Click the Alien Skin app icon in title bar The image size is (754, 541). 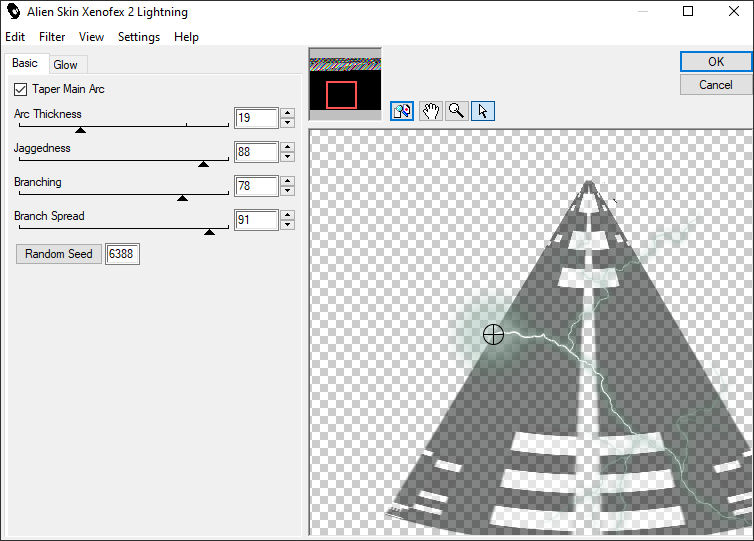(x=13, y=12)
